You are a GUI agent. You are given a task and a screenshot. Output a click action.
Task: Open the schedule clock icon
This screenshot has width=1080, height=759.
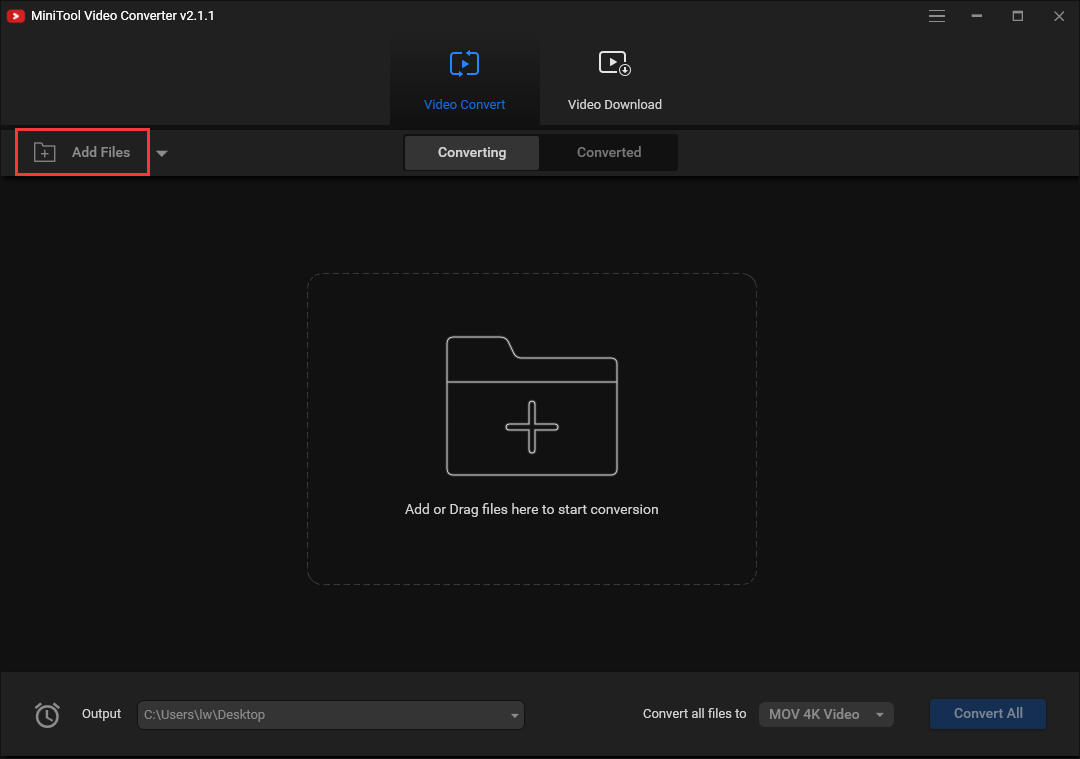(46, 714)
